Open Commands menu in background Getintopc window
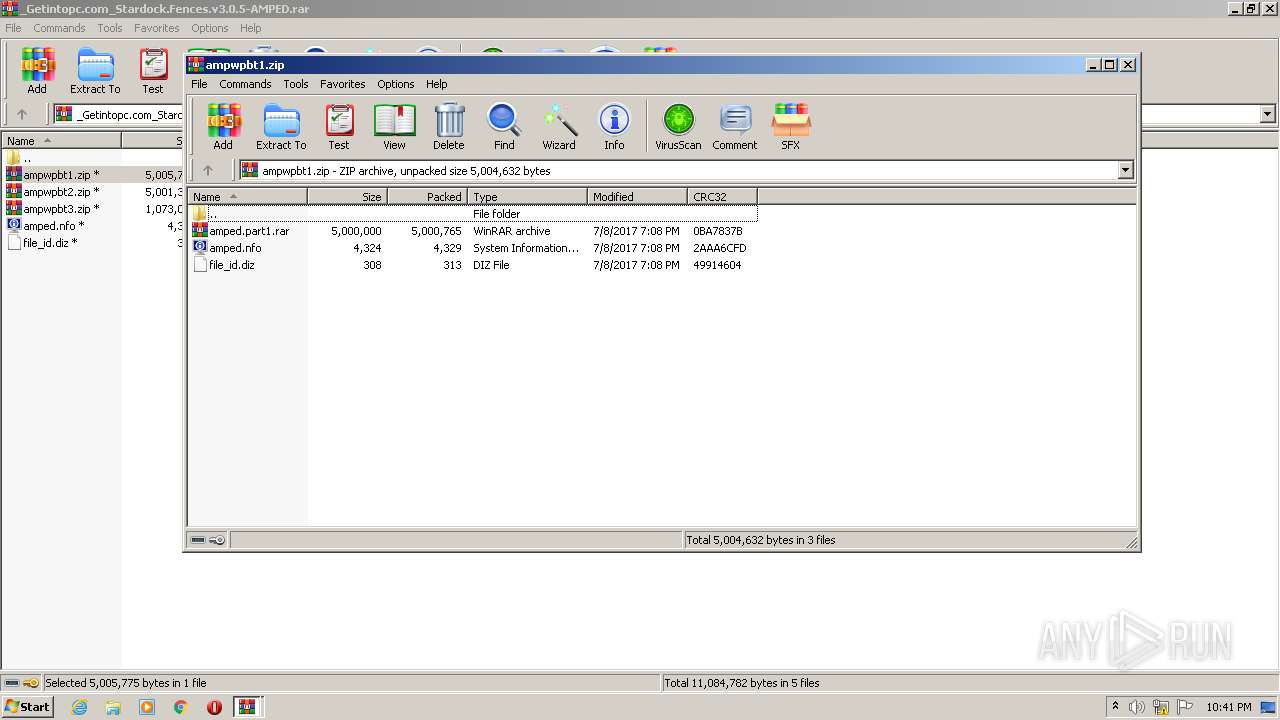The width and height of the screenshot is (1280, 720). pyautogui.click(x=59, y=28)
